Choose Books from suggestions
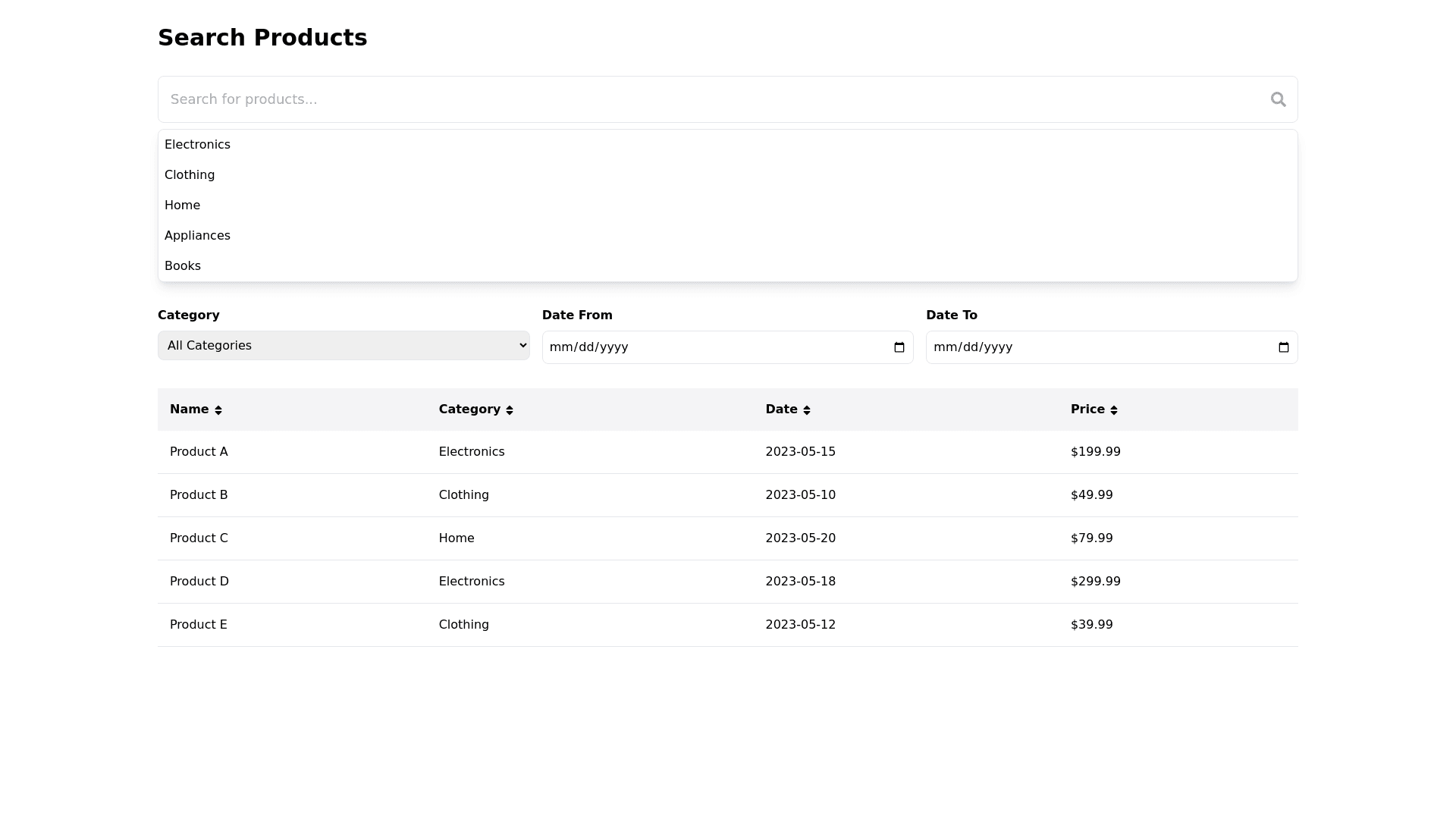Viewport: 1456px width, 819px height. point(183,266)
